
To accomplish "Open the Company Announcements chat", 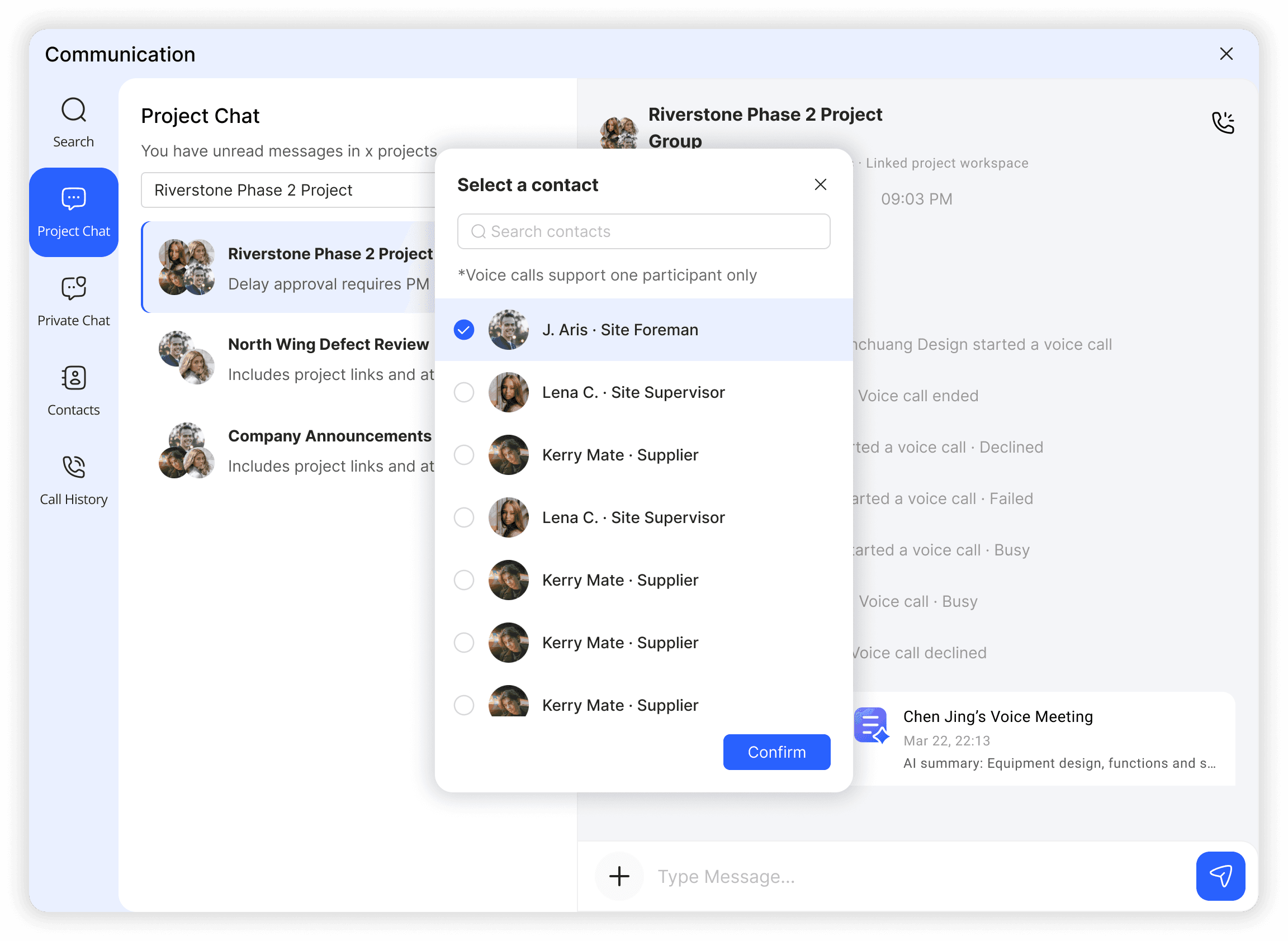I will coord(288,450).
